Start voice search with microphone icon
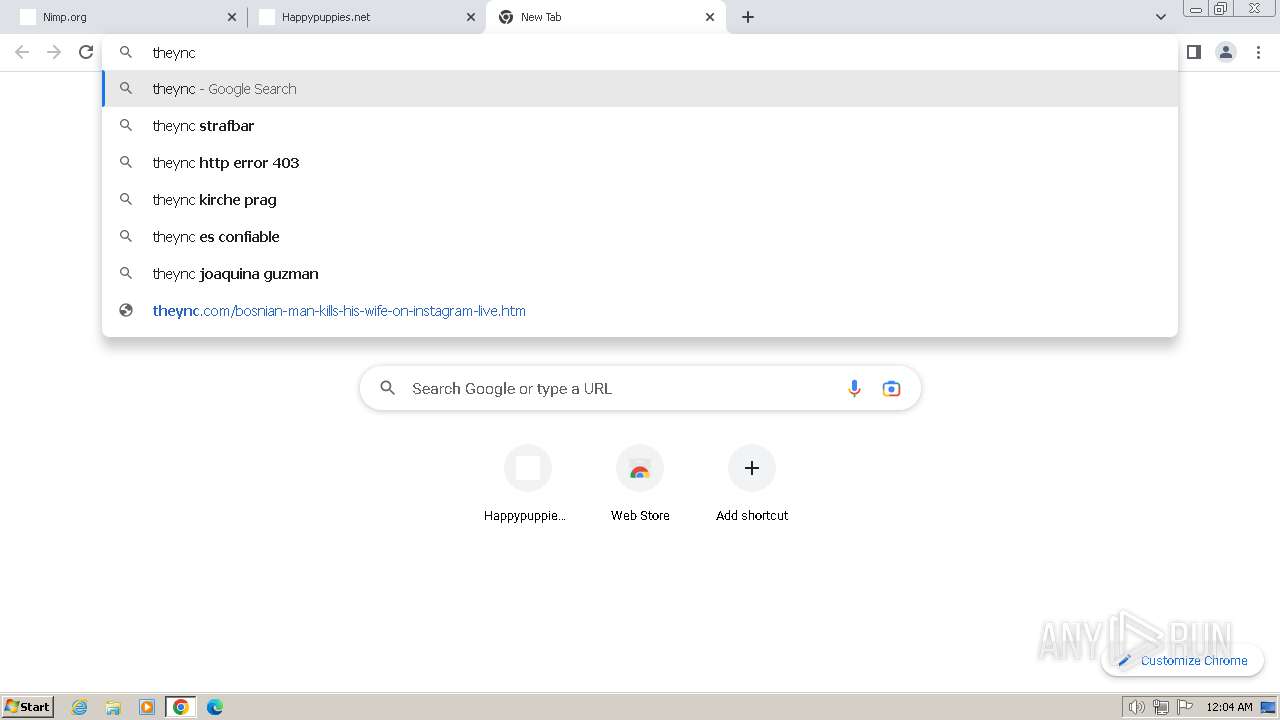 (x=854, y=389)
